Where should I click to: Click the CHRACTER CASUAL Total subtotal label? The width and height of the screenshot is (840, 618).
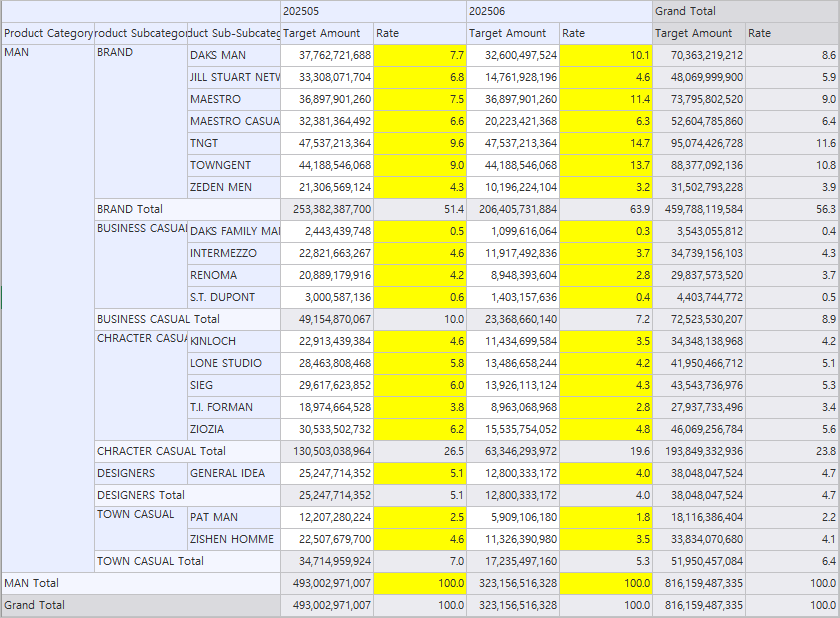pos(188,451)
